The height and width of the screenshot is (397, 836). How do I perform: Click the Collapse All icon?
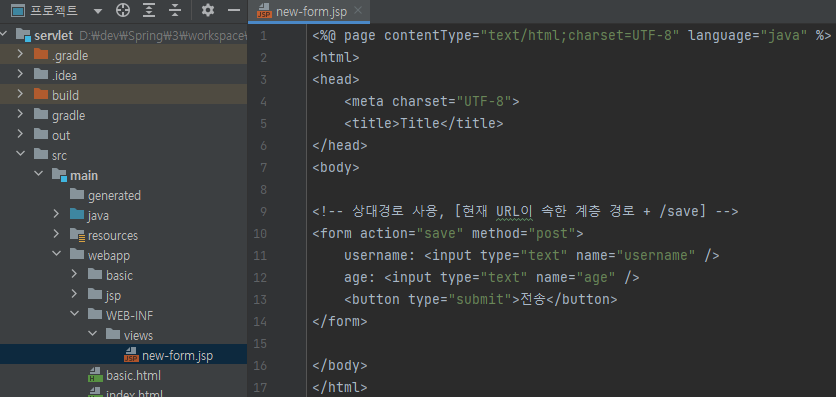point(175,10)
